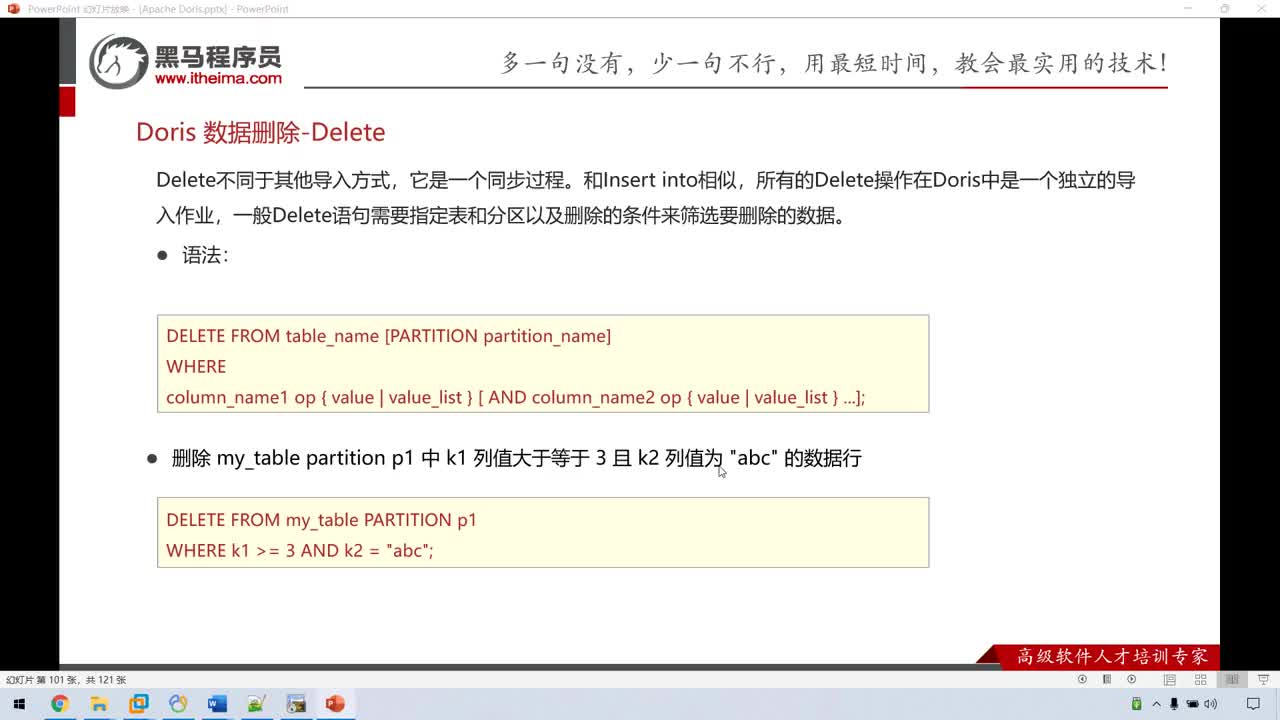
Task: Expand hidden system tray icons chevron
Action: pos(1156,704)
